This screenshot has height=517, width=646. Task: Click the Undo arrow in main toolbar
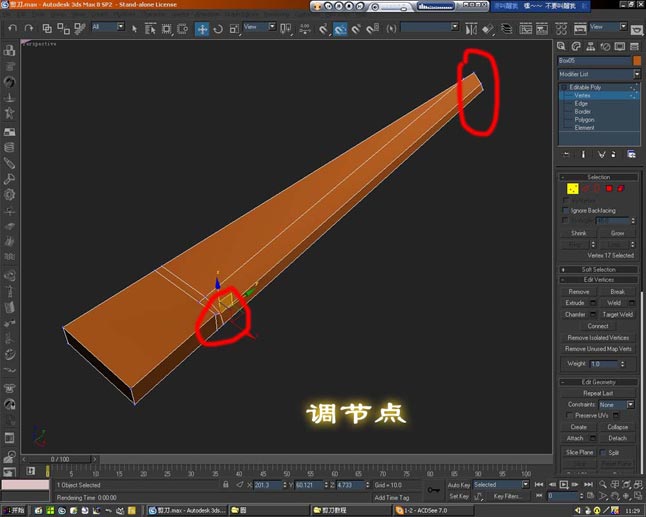[x=12, y=28]
